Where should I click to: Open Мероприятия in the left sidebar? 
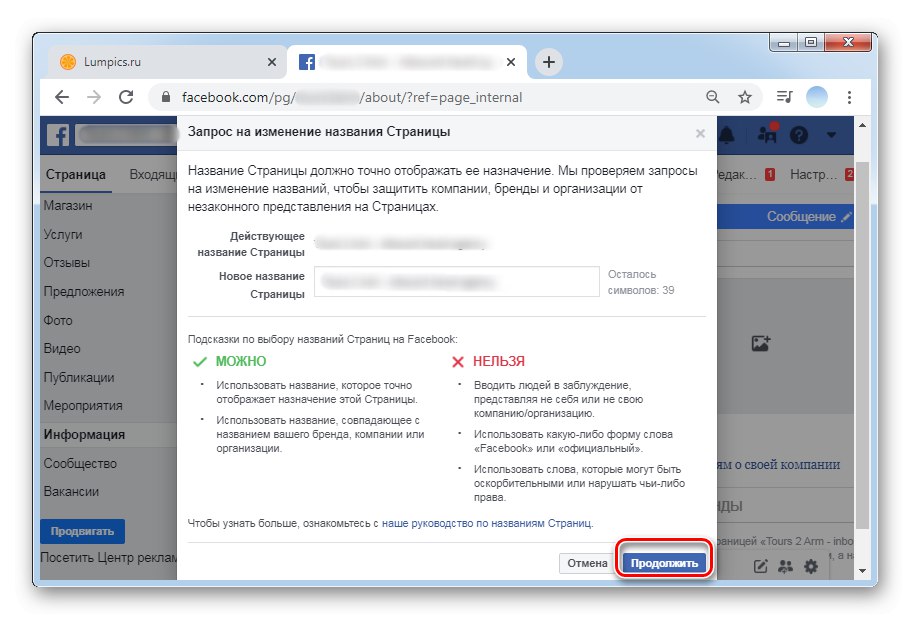point(83,406)
